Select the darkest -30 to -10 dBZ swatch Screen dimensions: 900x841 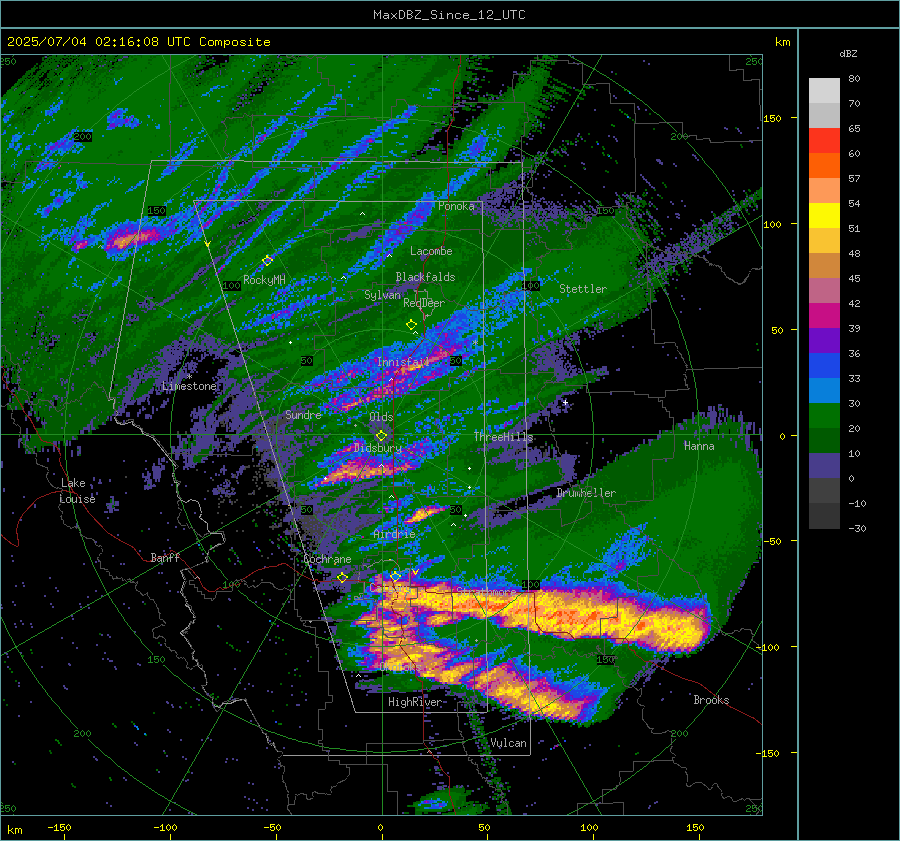824,516
